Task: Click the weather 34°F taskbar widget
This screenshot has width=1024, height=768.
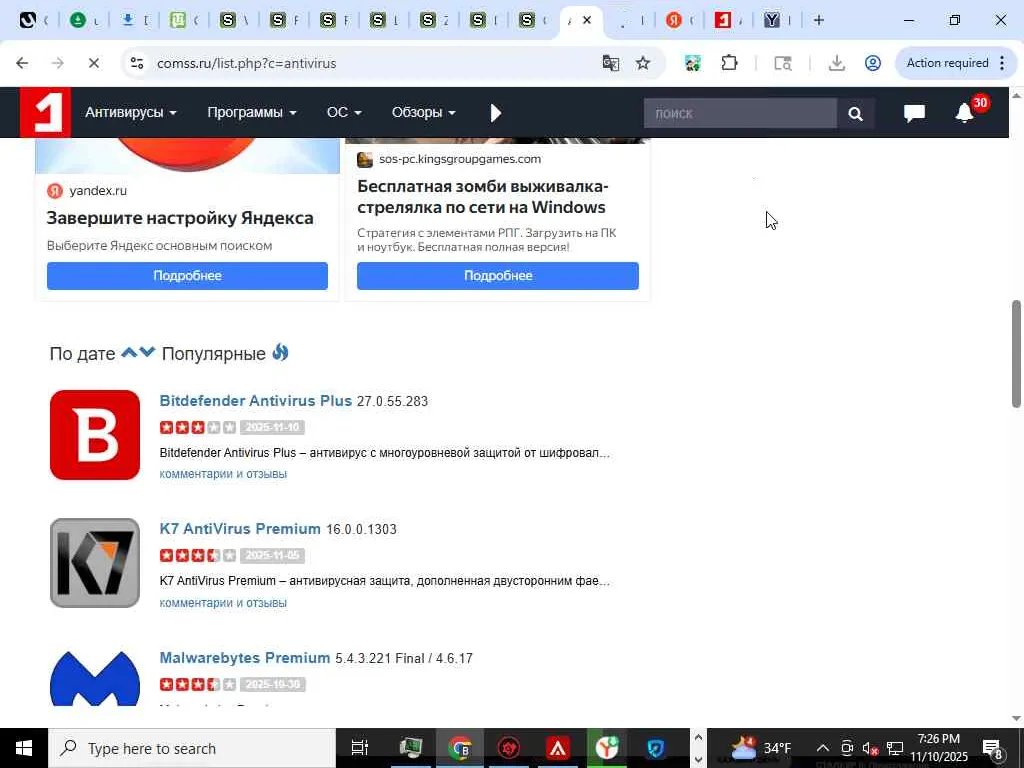Action: pyautogui.click(x=760, y=748)
